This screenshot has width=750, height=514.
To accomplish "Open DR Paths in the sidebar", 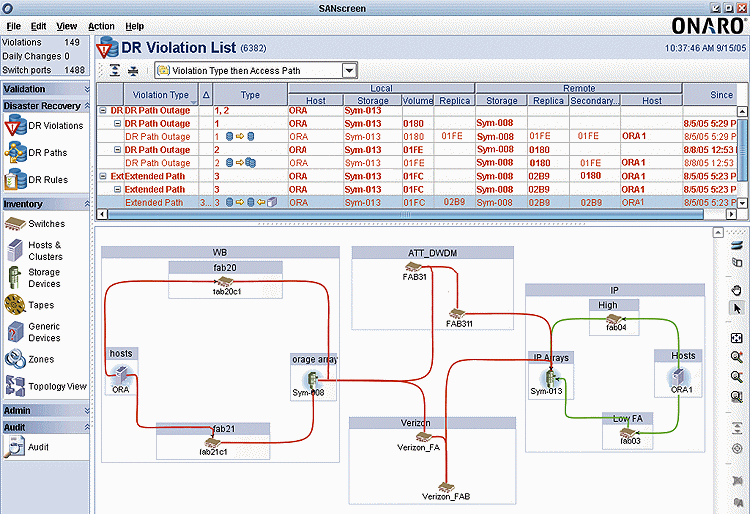I will (x=36, y=153).
